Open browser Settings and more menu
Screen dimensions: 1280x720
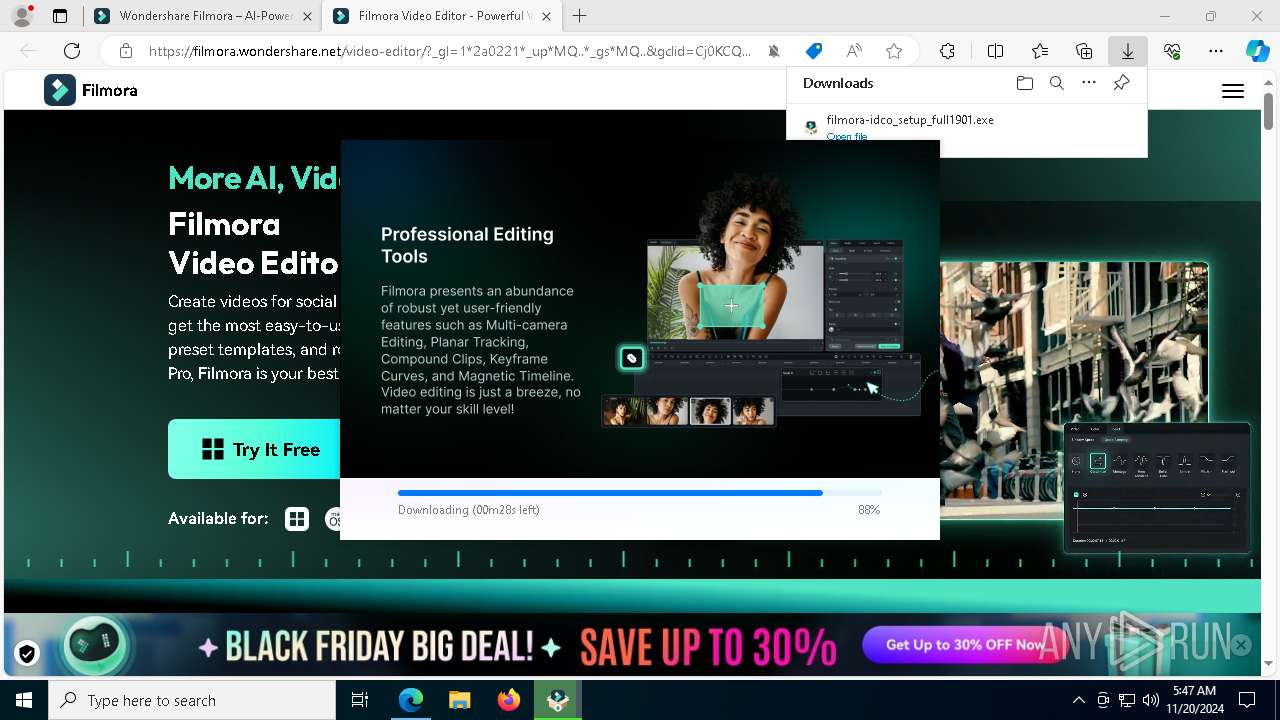tap(1216, 51)
